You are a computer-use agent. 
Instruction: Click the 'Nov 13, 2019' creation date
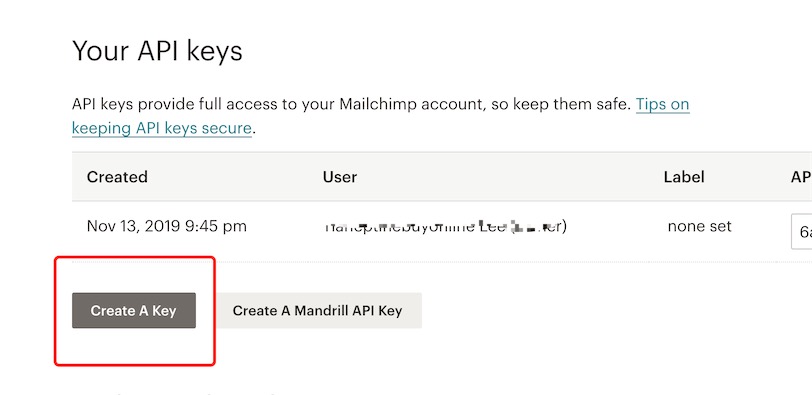click(x=133, y=226)
